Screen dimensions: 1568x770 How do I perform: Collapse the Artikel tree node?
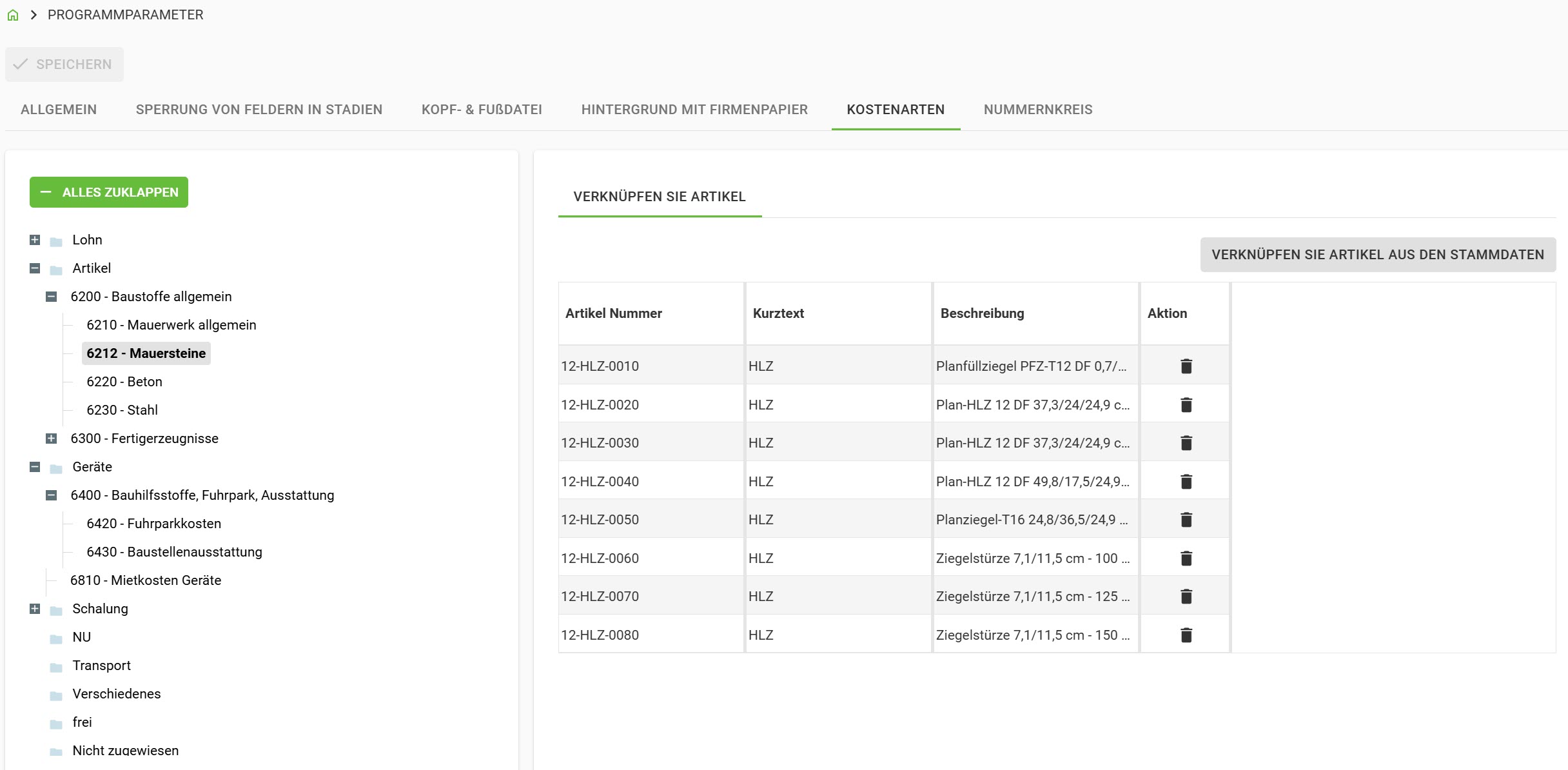35,268
